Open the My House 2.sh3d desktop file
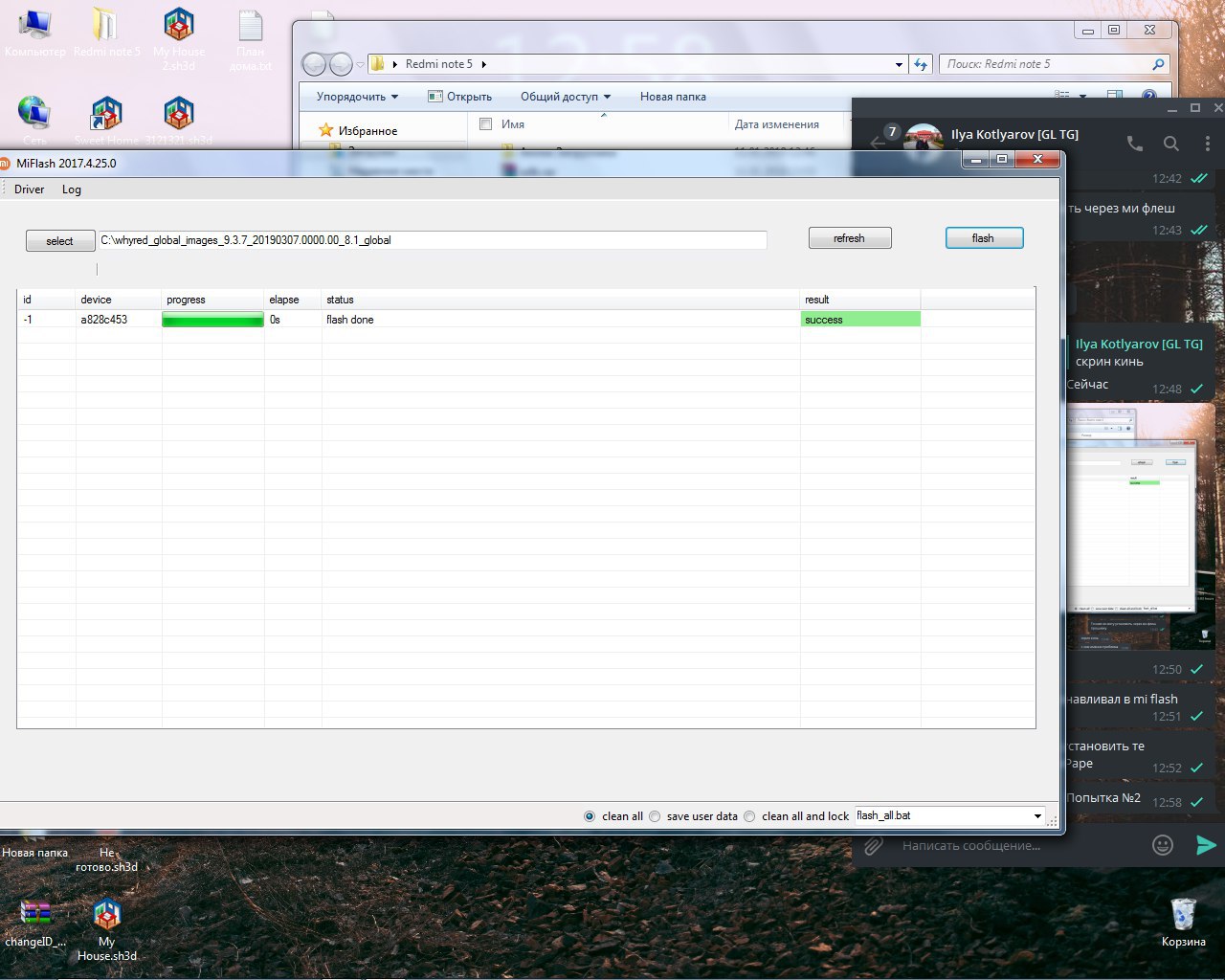 click(x=179, y=38)
